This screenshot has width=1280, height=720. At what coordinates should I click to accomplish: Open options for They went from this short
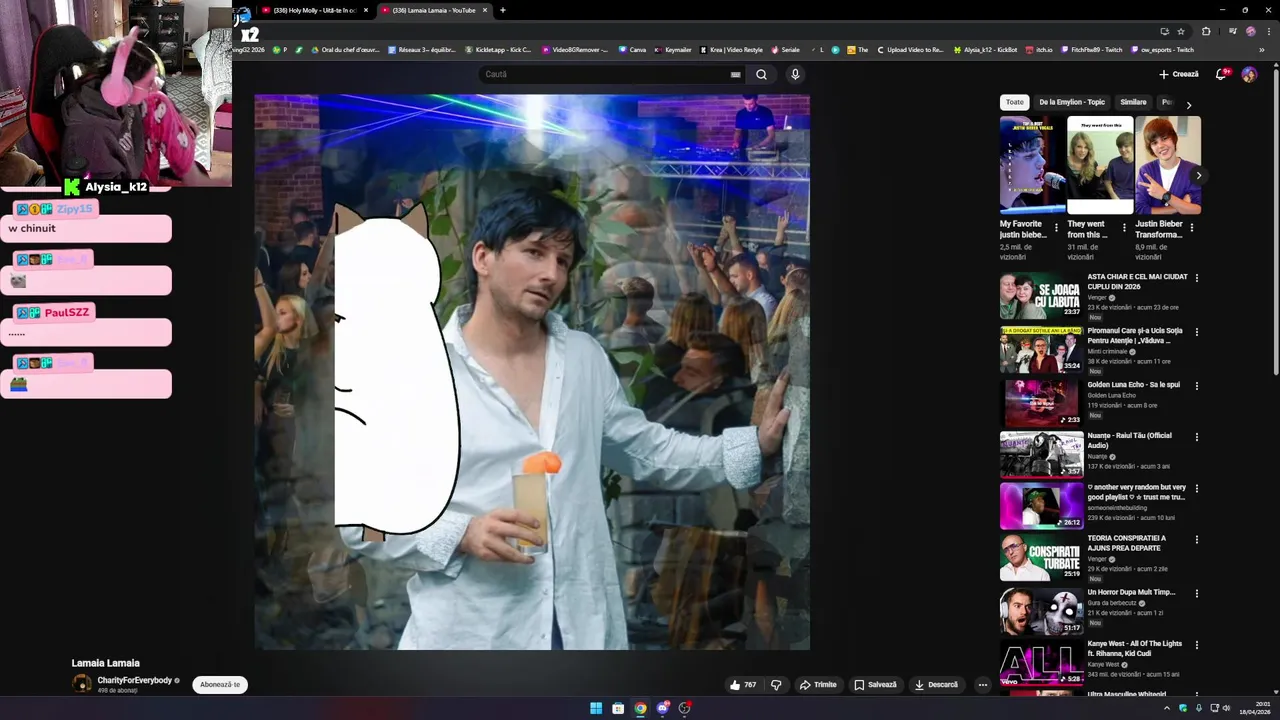pos(1123,228)
